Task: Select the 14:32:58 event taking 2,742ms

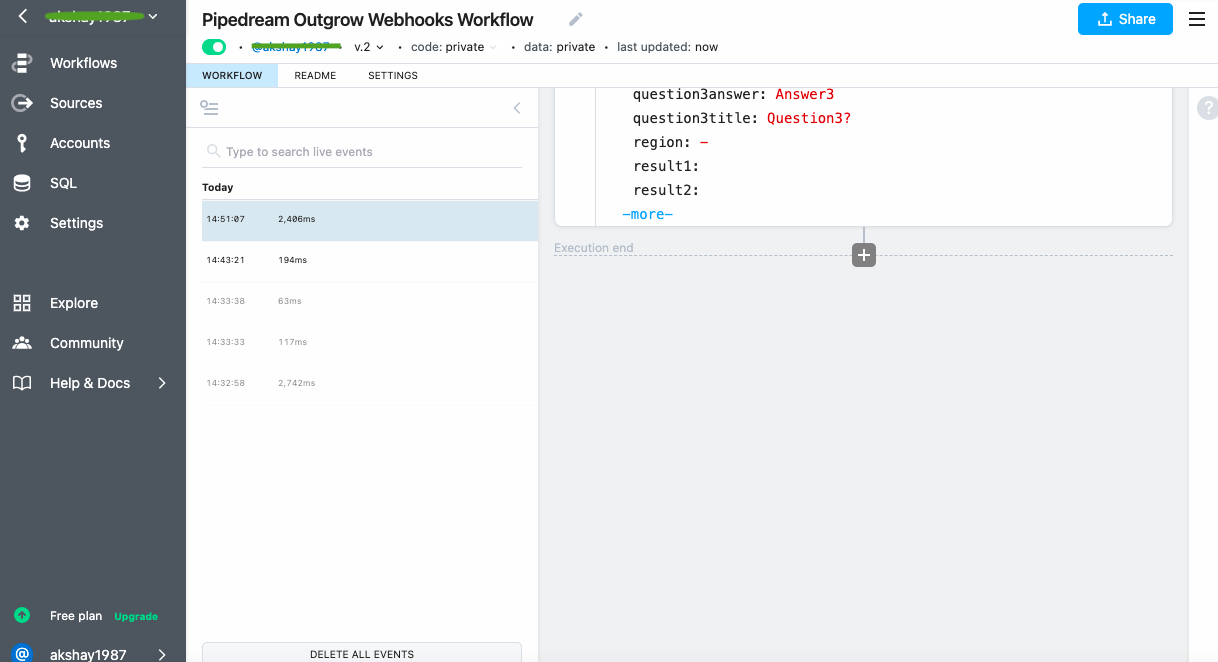Action: click(x=370, y=383)
